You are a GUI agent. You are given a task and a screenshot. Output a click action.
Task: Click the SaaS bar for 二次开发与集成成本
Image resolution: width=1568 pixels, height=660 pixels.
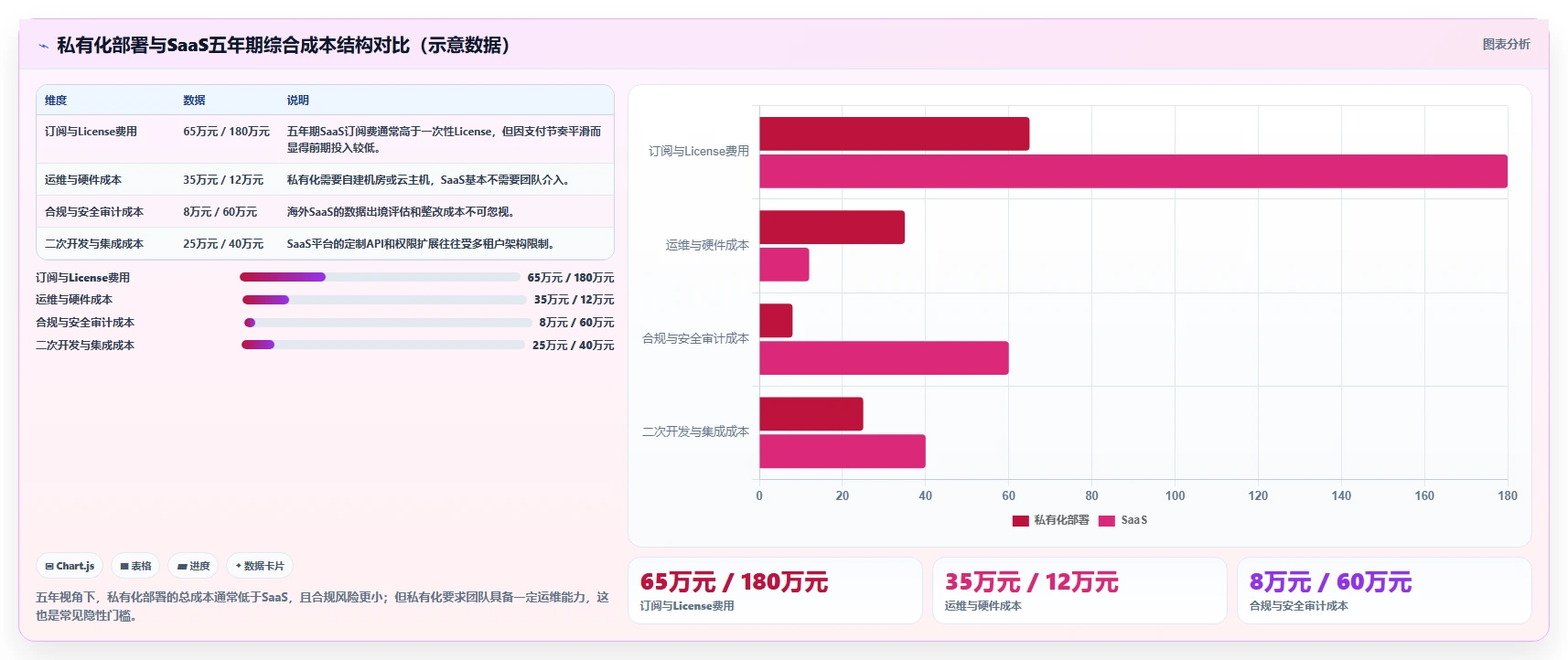(x=842, y=451)
